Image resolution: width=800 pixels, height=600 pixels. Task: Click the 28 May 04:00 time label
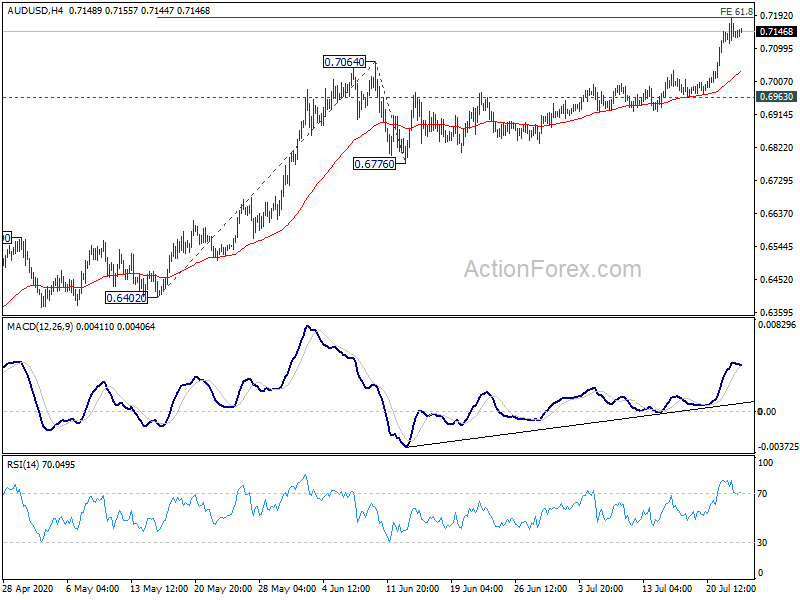tap(287, 589)
